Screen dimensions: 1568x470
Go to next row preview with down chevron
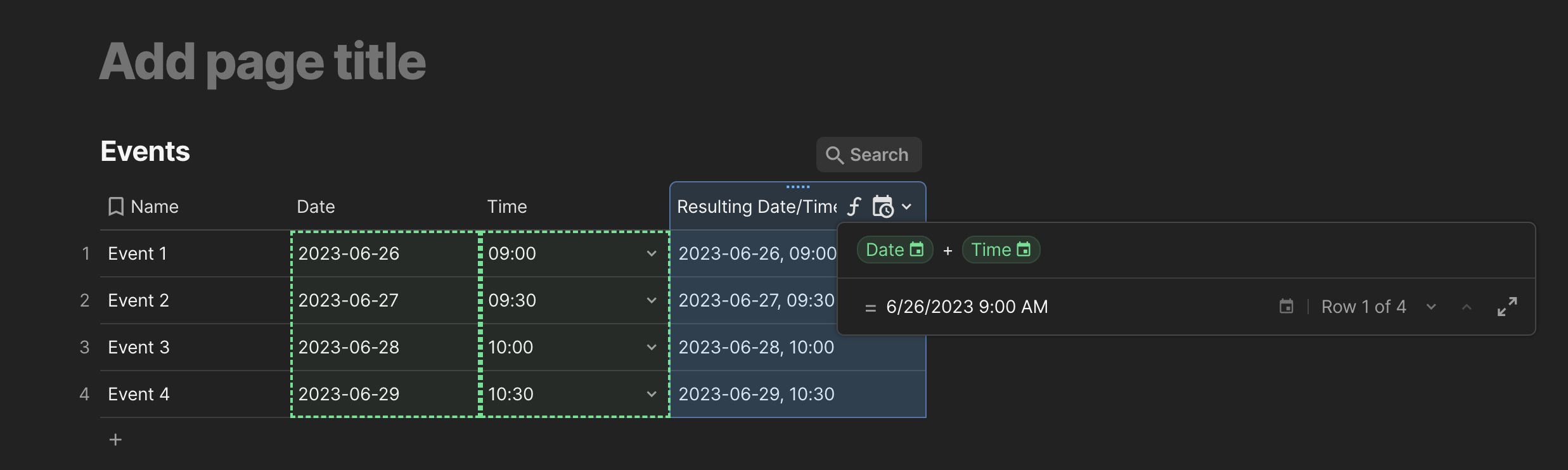[1431, 307]
